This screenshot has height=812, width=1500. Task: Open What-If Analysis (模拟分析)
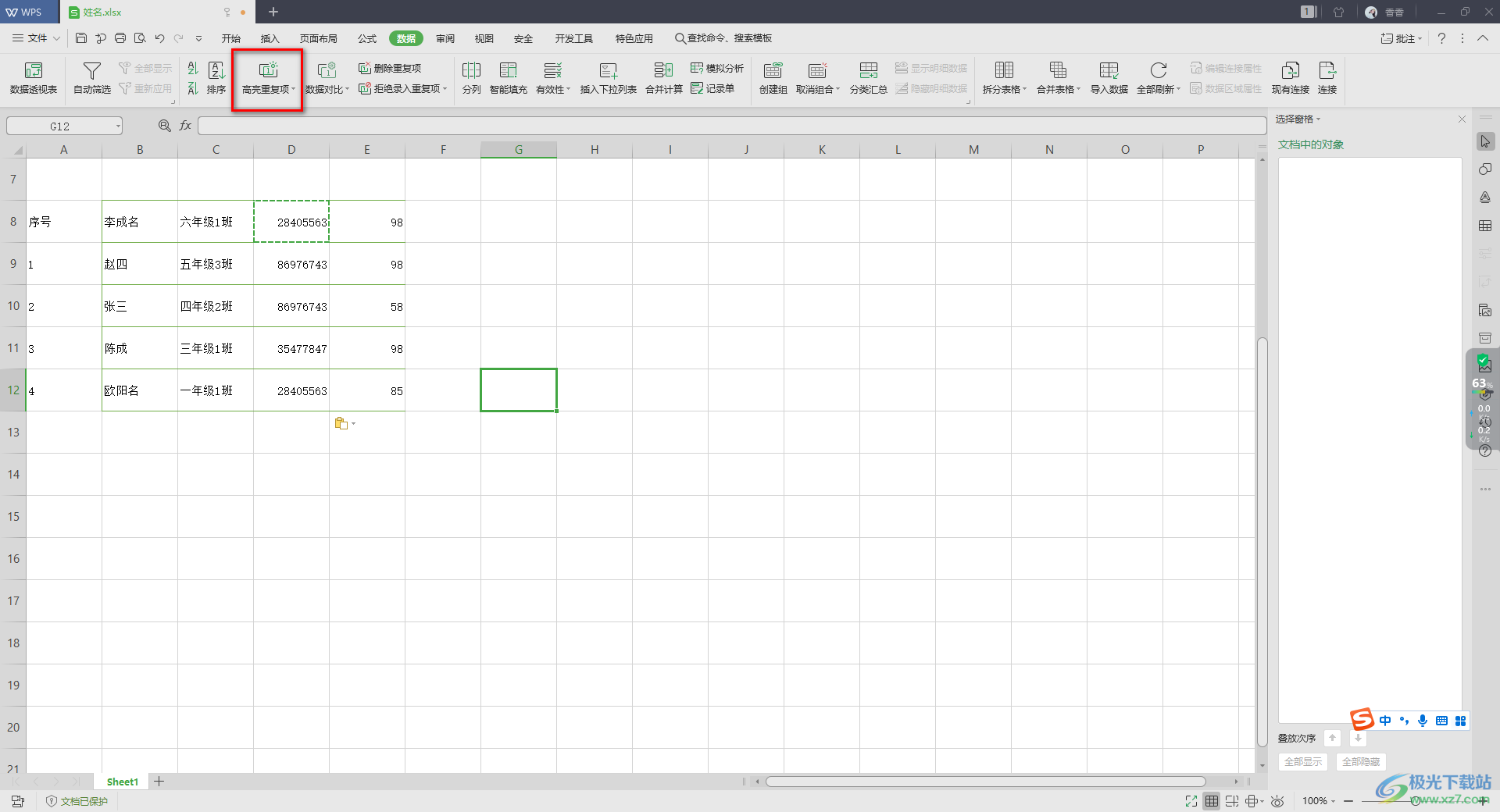(717, 68)
